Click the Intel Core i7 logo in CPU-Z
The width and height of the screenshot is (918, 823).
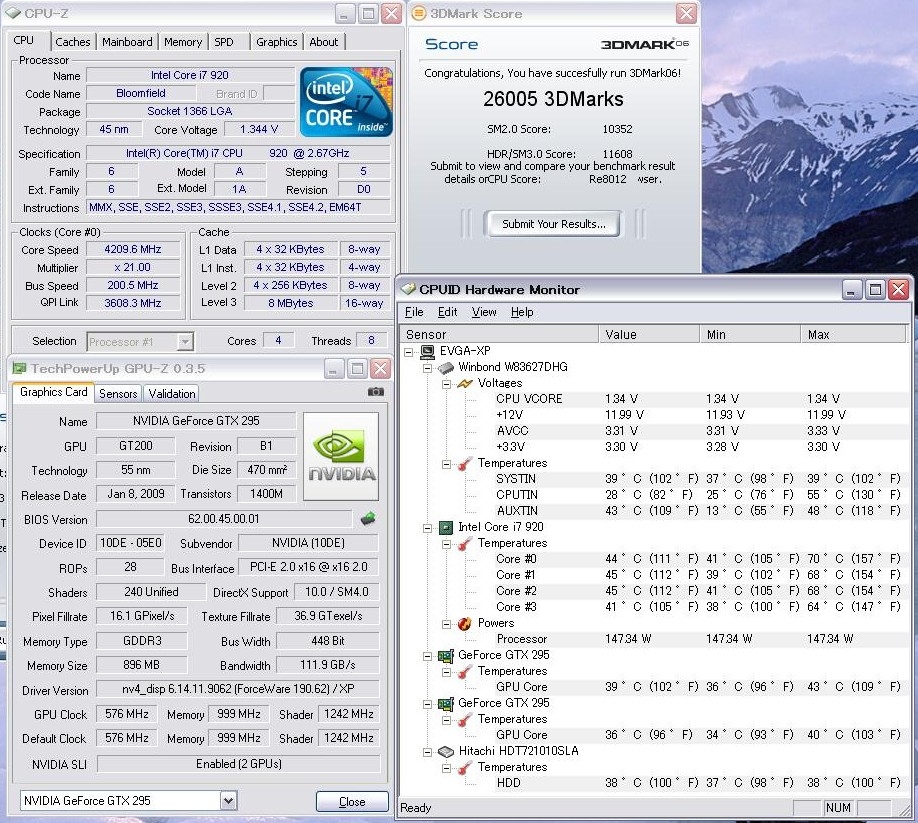[x=346, y=102]
